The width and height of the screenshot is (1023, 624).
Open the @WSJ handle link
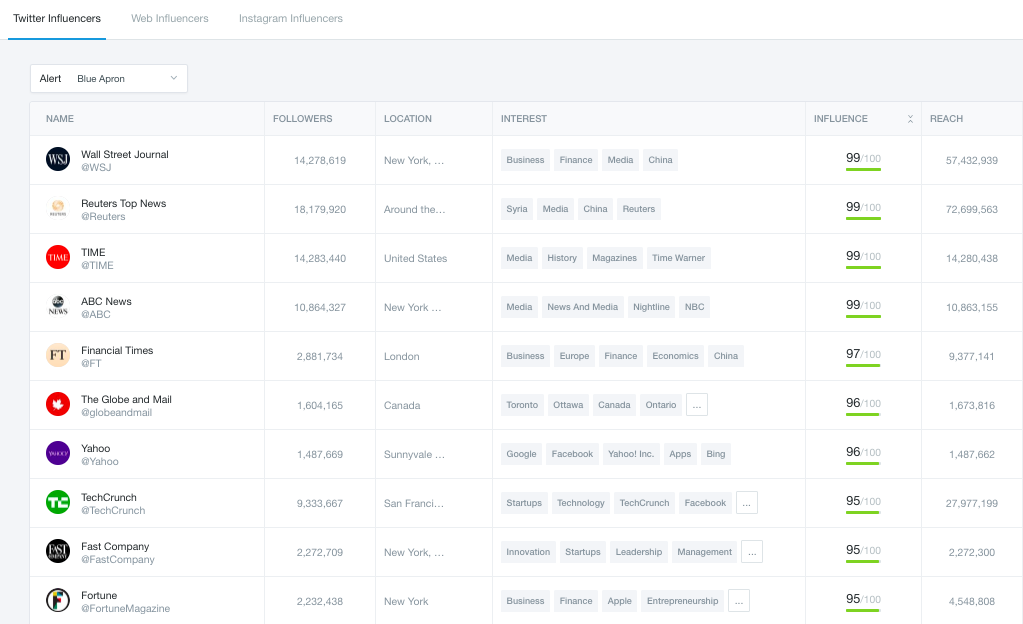click(x=96, y=167)
